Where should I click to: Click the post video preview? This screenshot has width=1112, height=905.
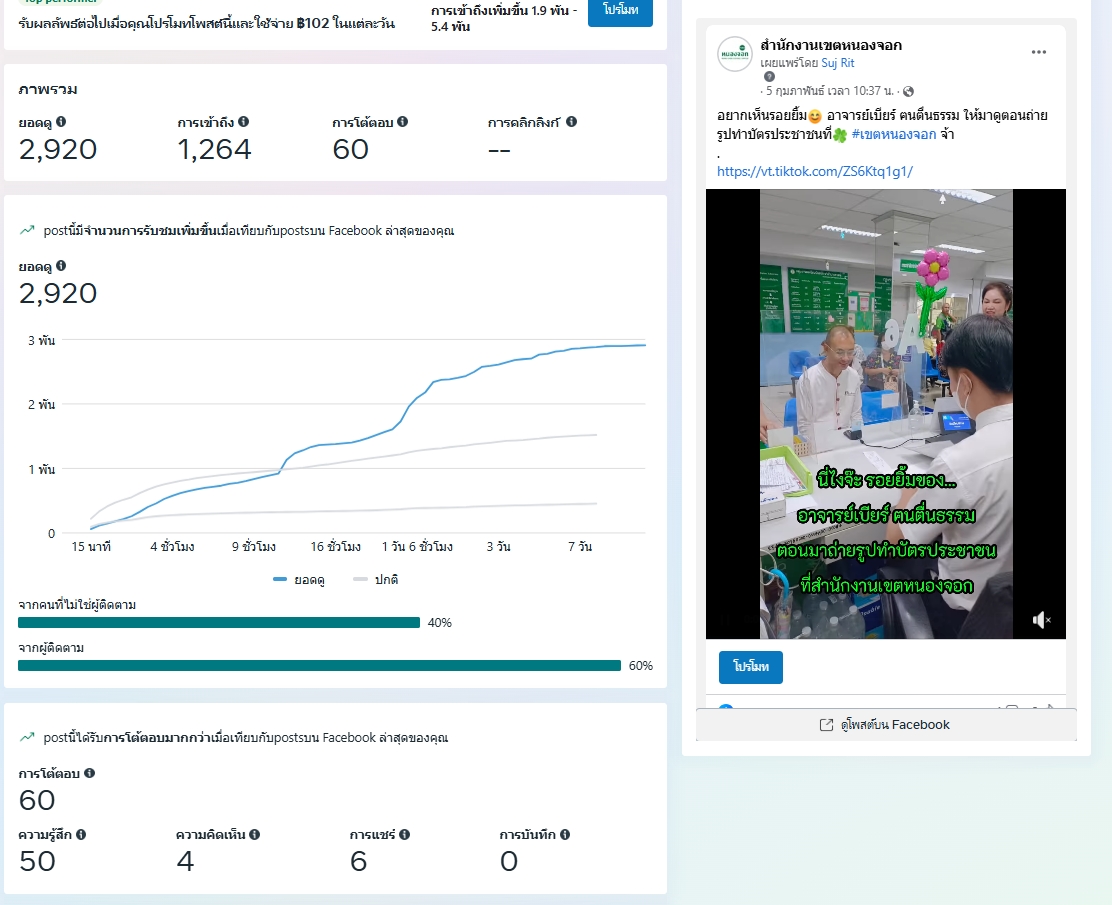(x=886, y=413)
